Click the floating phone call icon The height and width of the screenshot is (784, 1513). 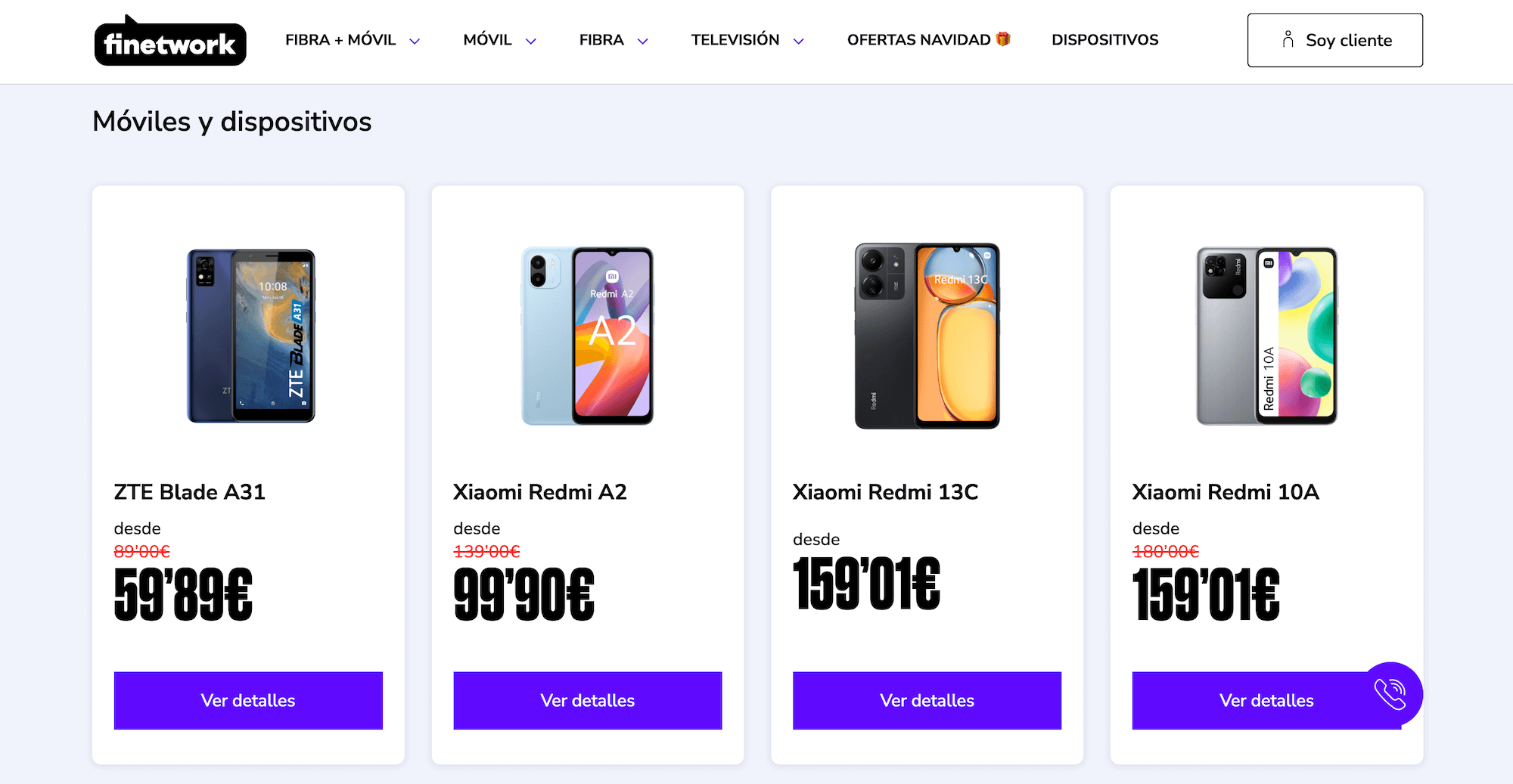pyautogui.click(x=1390, y=694)
